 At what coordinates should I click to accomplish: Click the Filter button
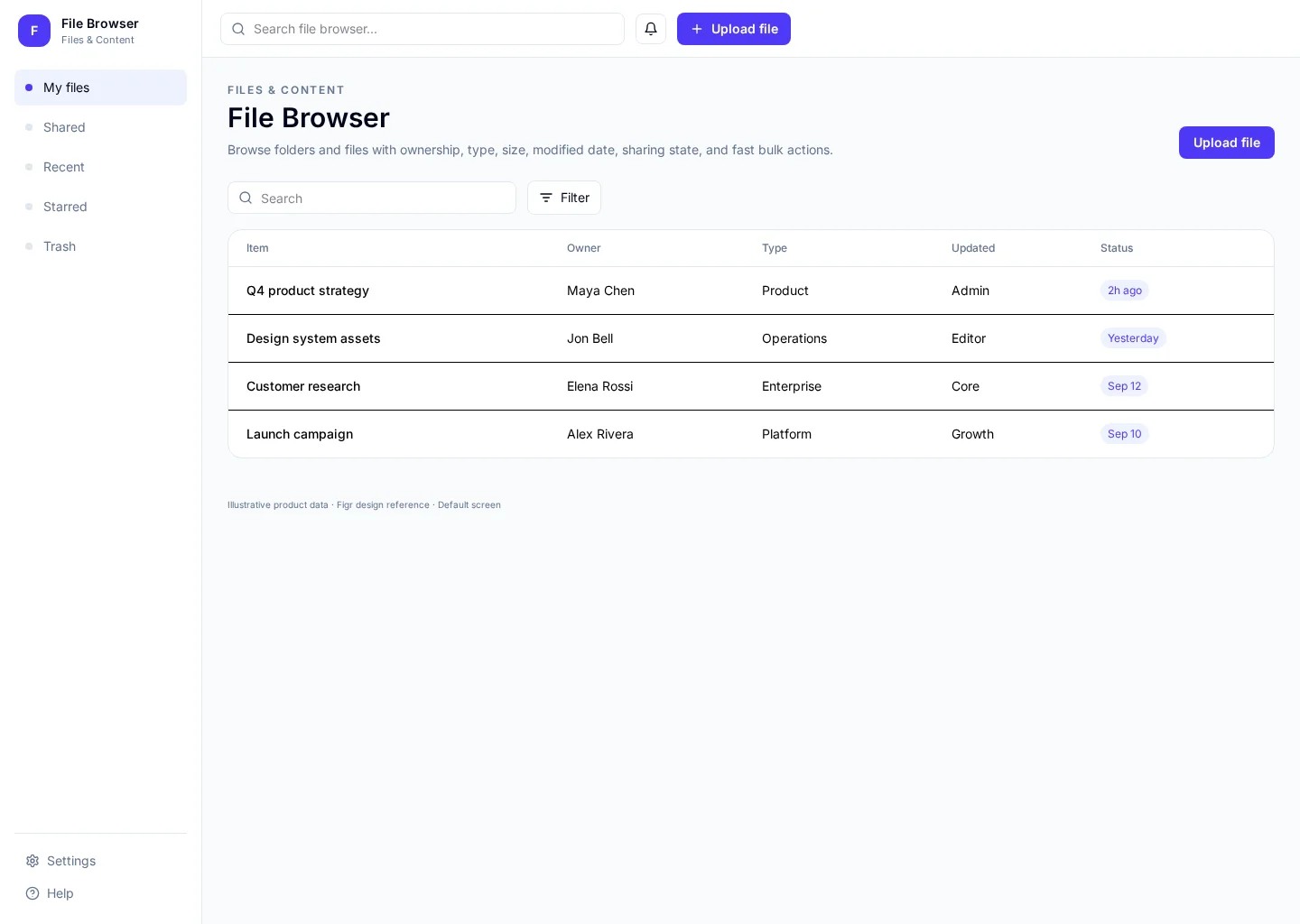click(564, 198)
